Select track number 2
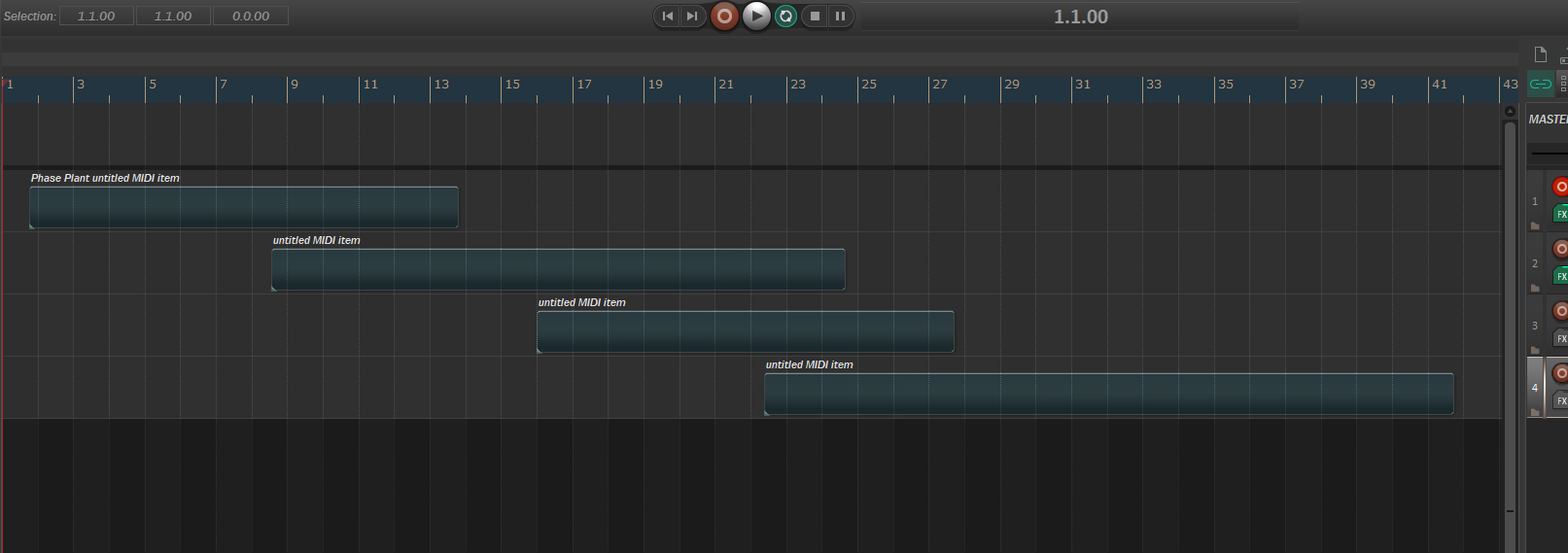Screen dimensions: 1568x553 coord(1535,263)
